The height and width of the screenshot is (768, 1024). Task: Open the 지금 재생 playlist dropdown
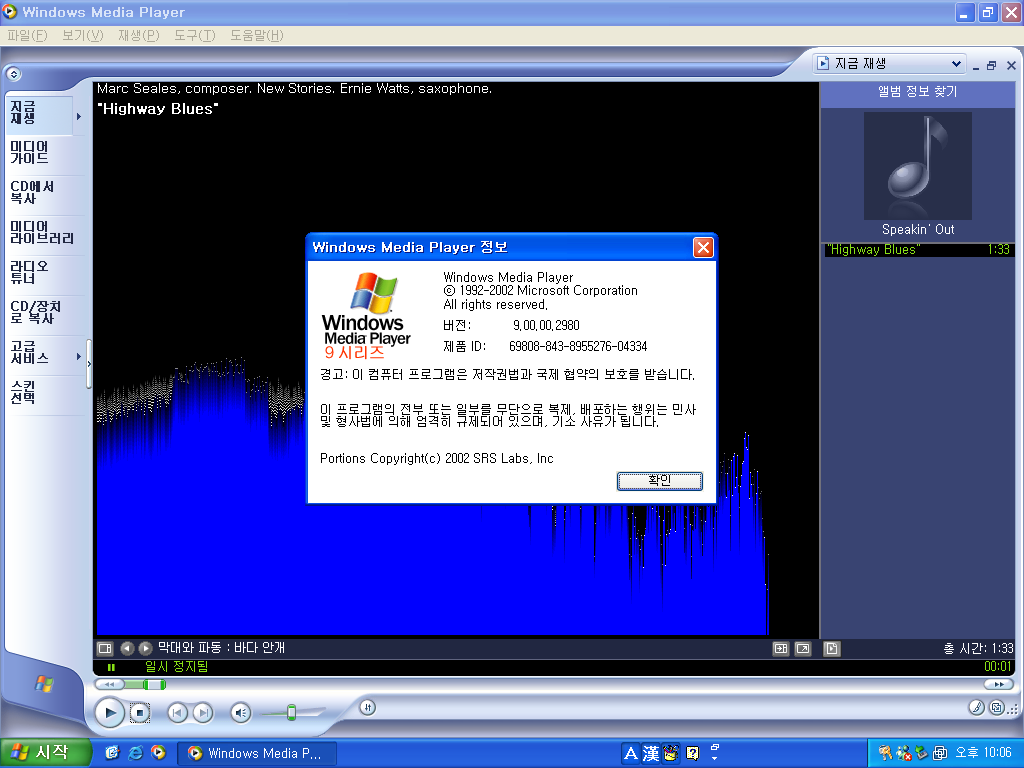tap(889, 63)
